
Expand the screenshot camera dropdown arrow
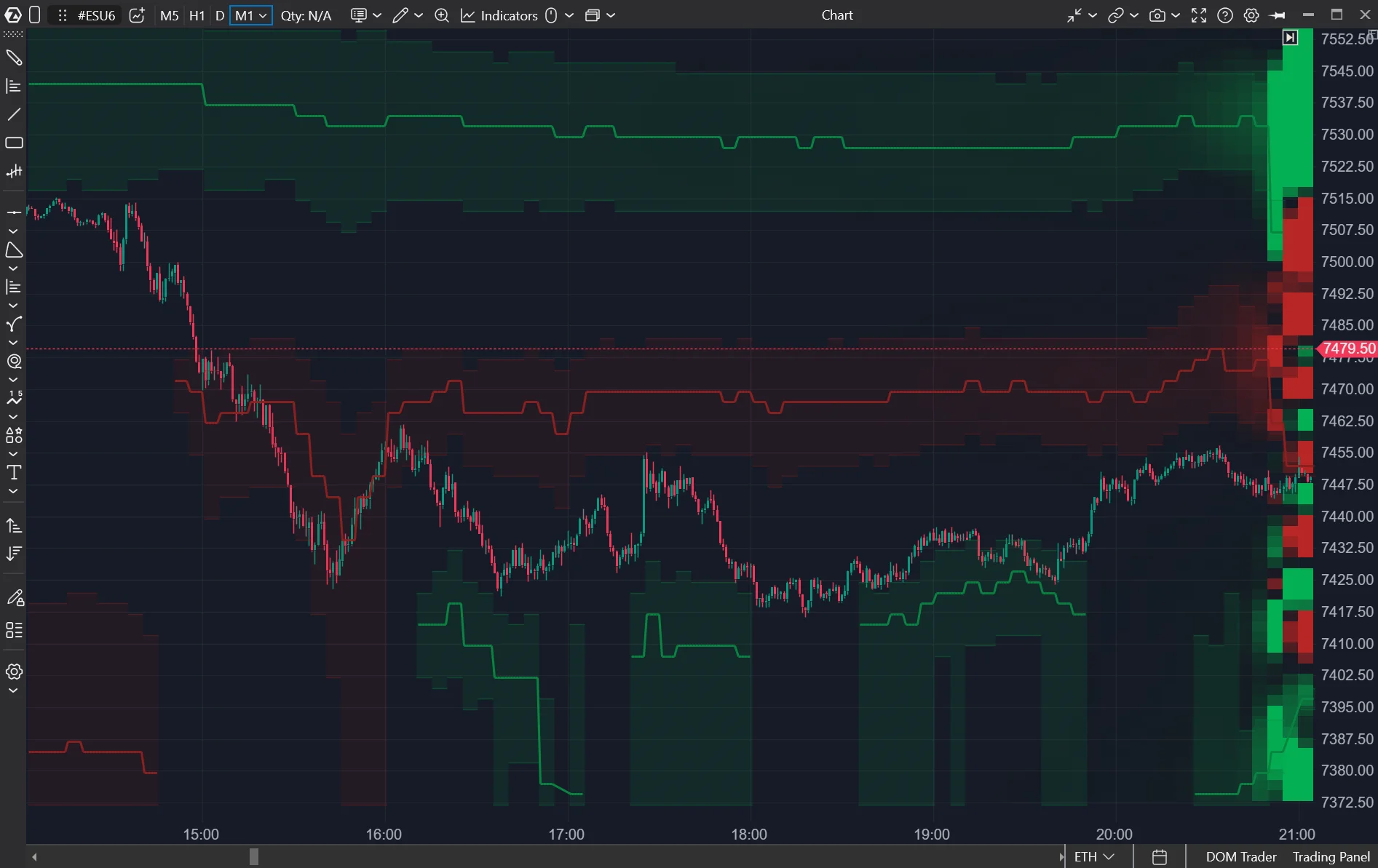click(x=1176, y=15)
